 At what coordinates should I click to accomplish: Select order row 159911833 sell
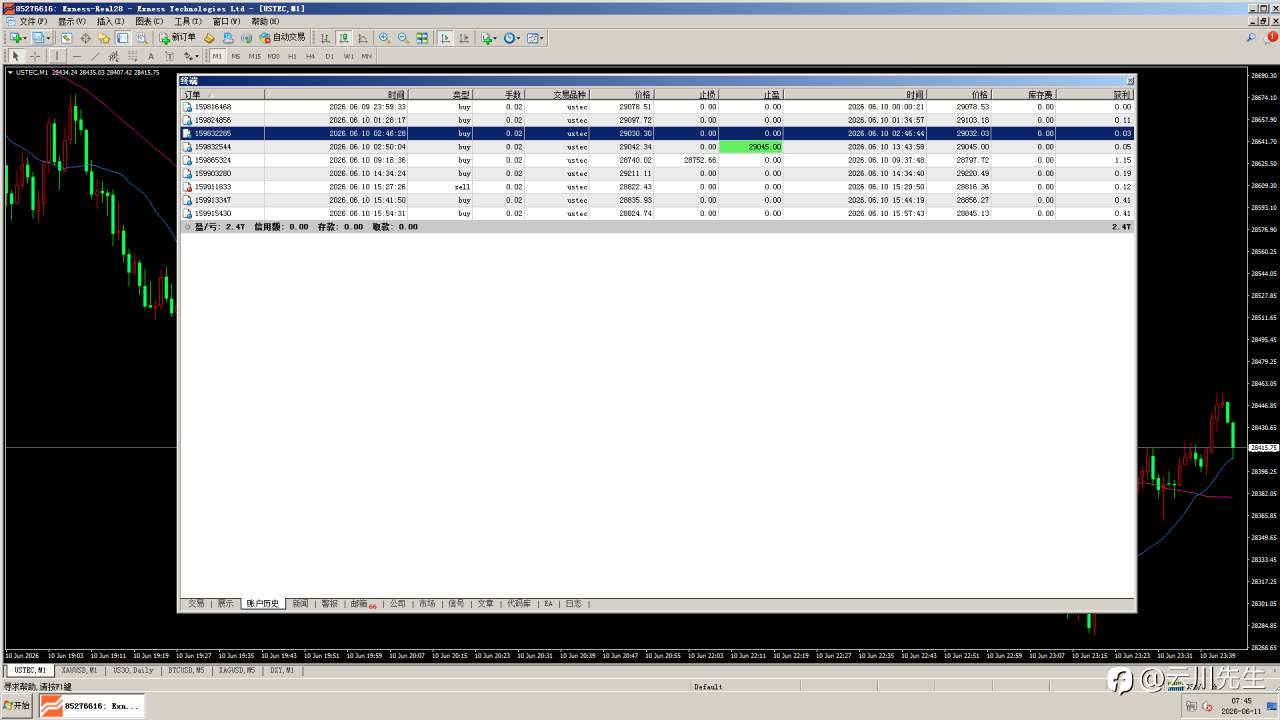(658, 187)
